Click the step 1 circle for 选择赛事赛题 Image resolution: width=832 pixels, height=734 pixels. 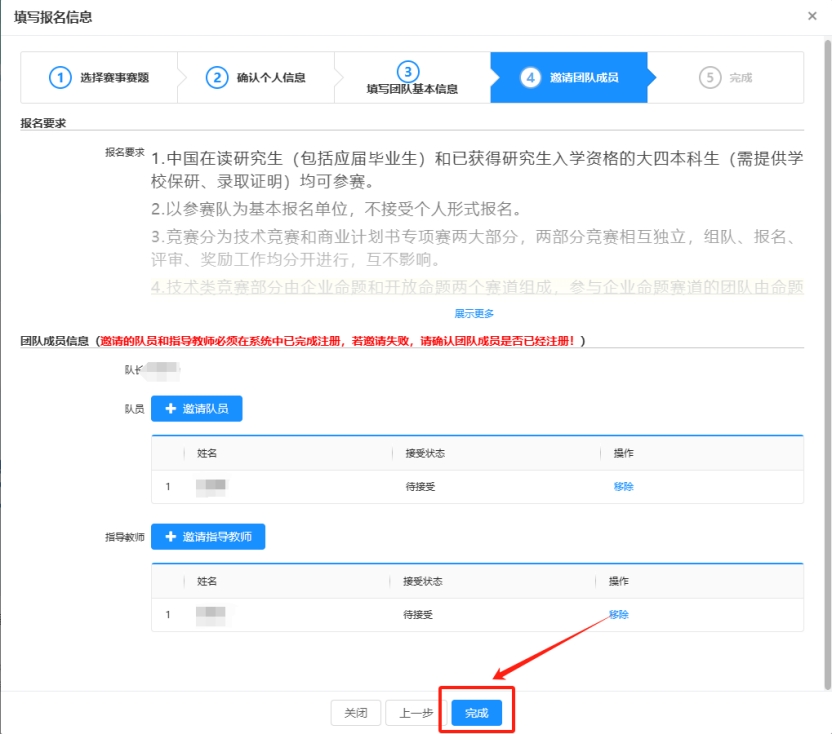(61, 77)
